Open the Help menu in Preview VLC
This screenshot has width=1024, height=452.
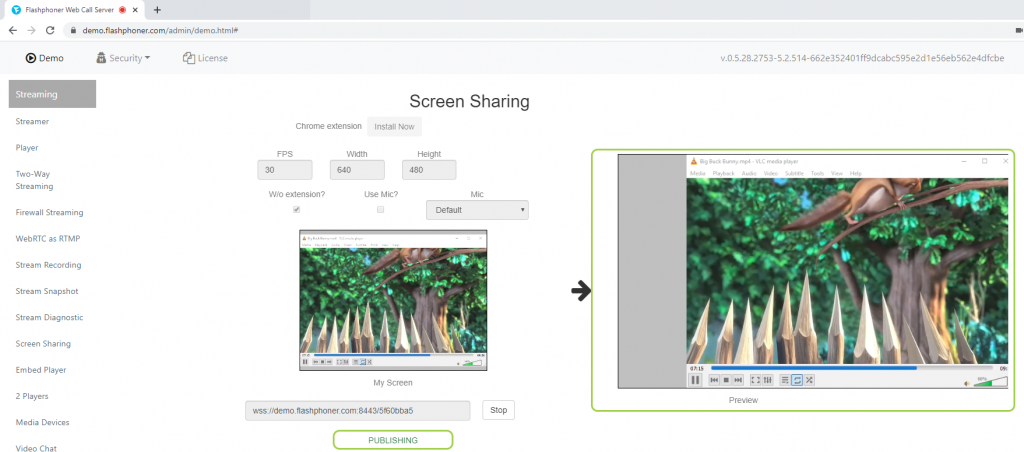(856, 173)
